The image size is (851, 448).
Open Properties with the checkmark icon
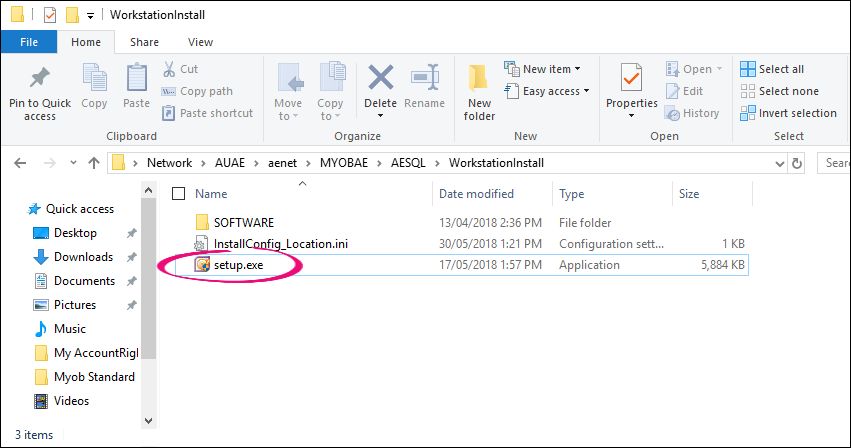click(631, 79)
